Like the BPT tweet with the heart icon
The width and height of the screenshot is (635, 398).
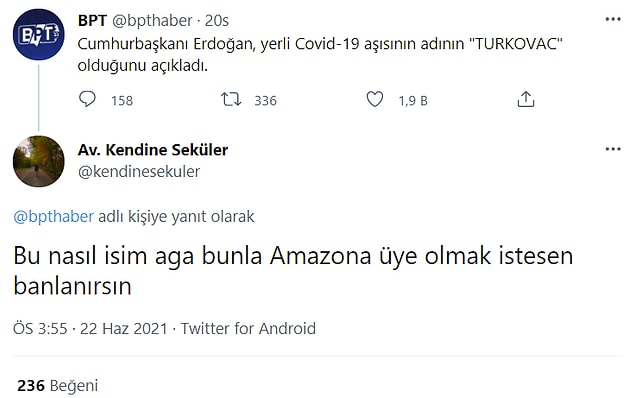pyautogui.click(x=375, y=99)
